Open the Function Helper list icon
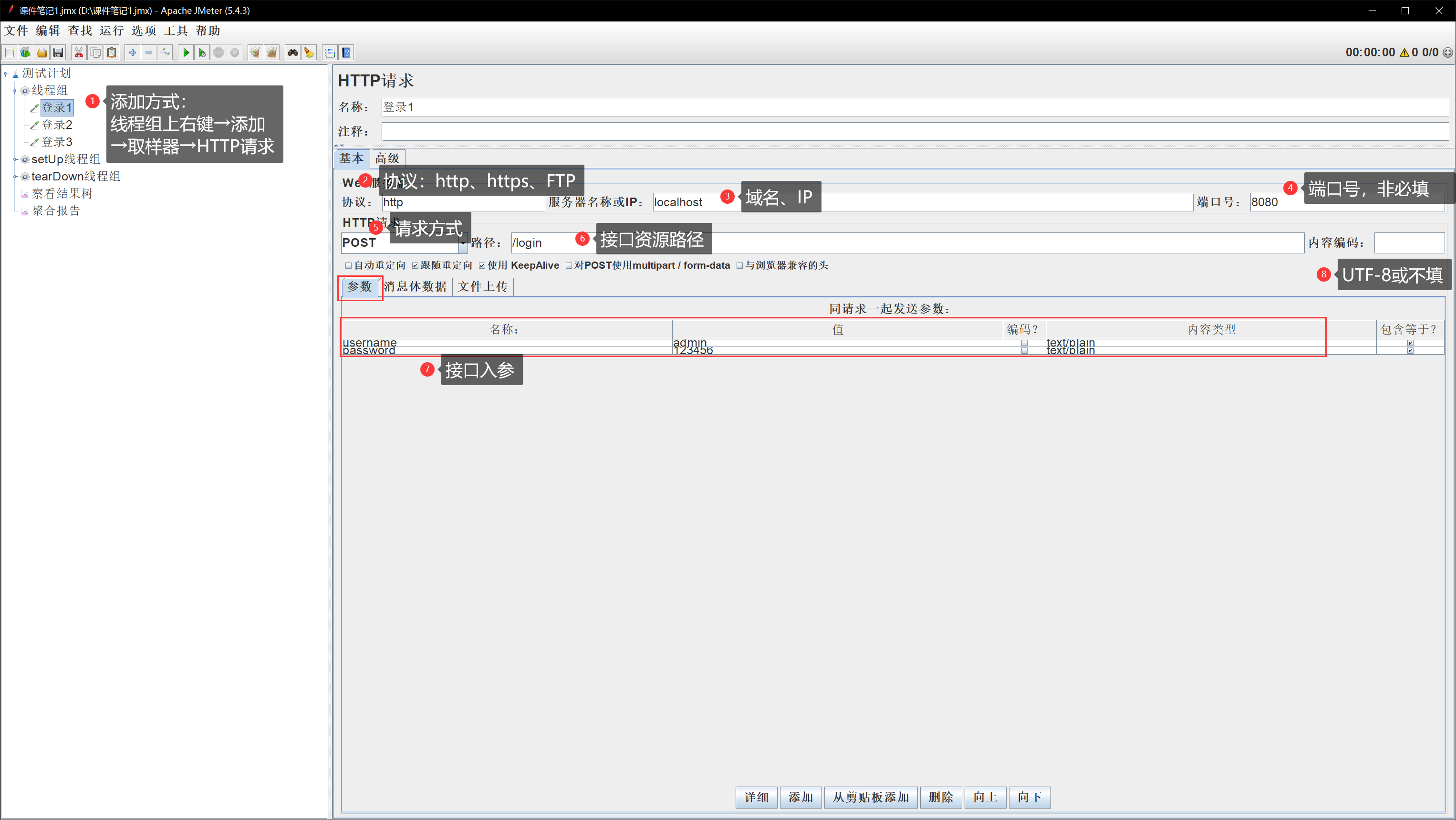Viewport: 1456px width, 820px height. tap(330, 53)
